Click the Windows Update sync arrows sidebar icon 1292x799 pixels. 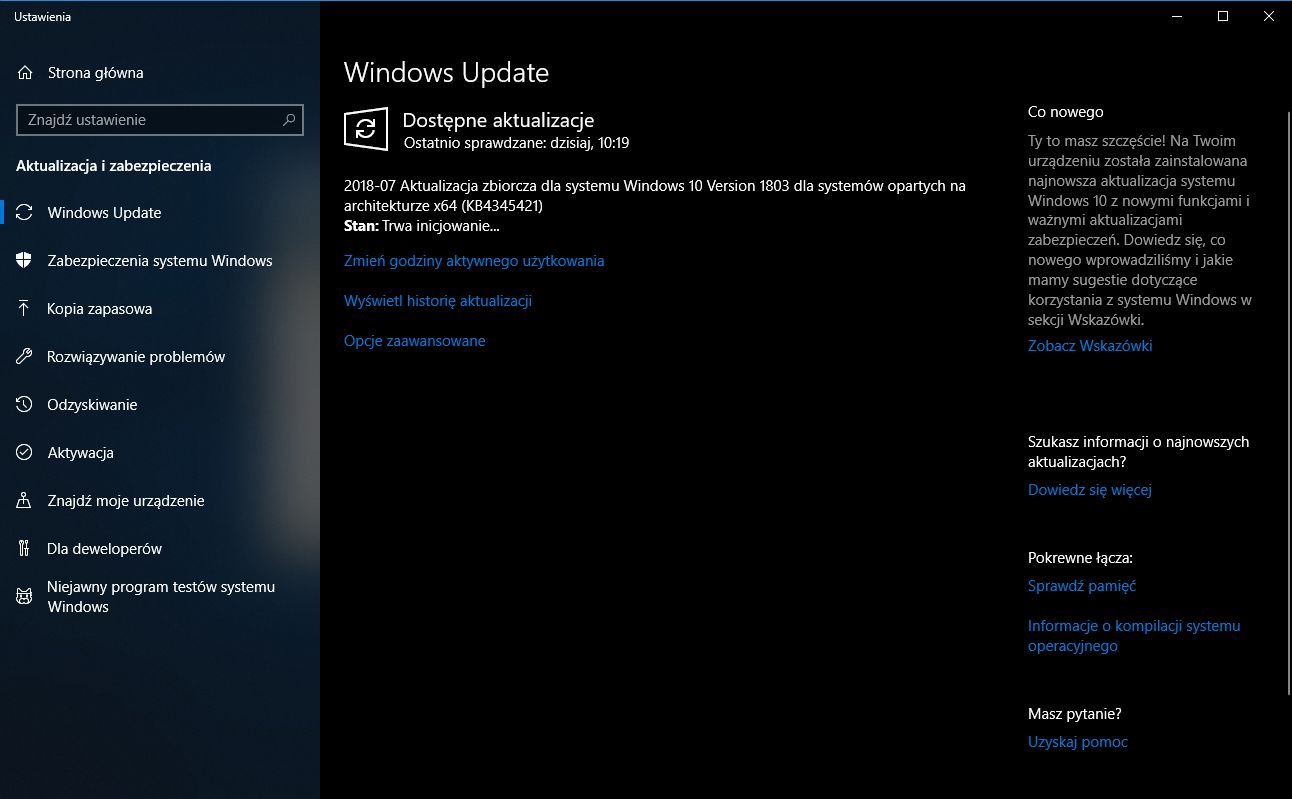[x=25, y=212]
